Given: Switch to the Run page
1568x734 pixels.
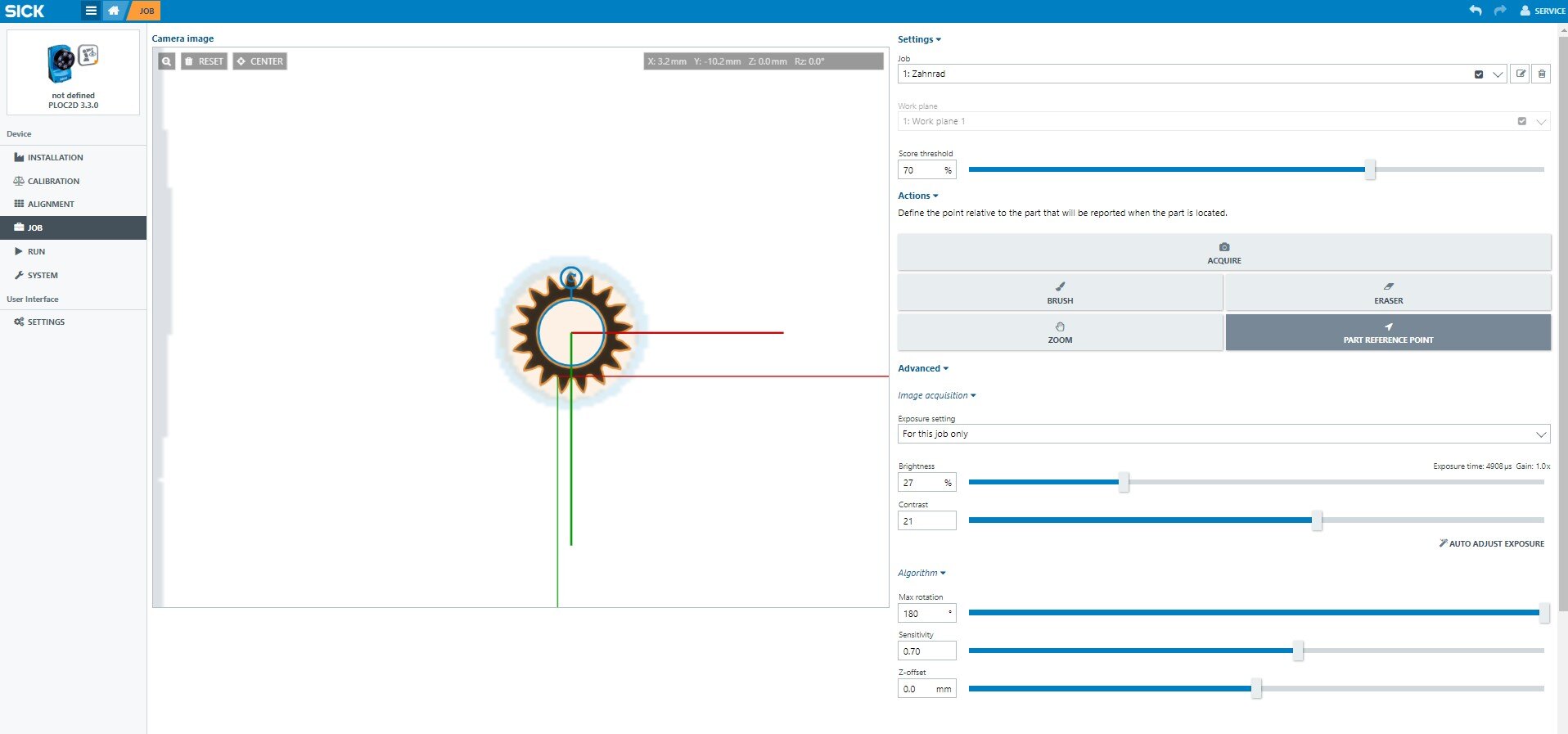Looking at the screenshot, I should click(x=36, y=251).
